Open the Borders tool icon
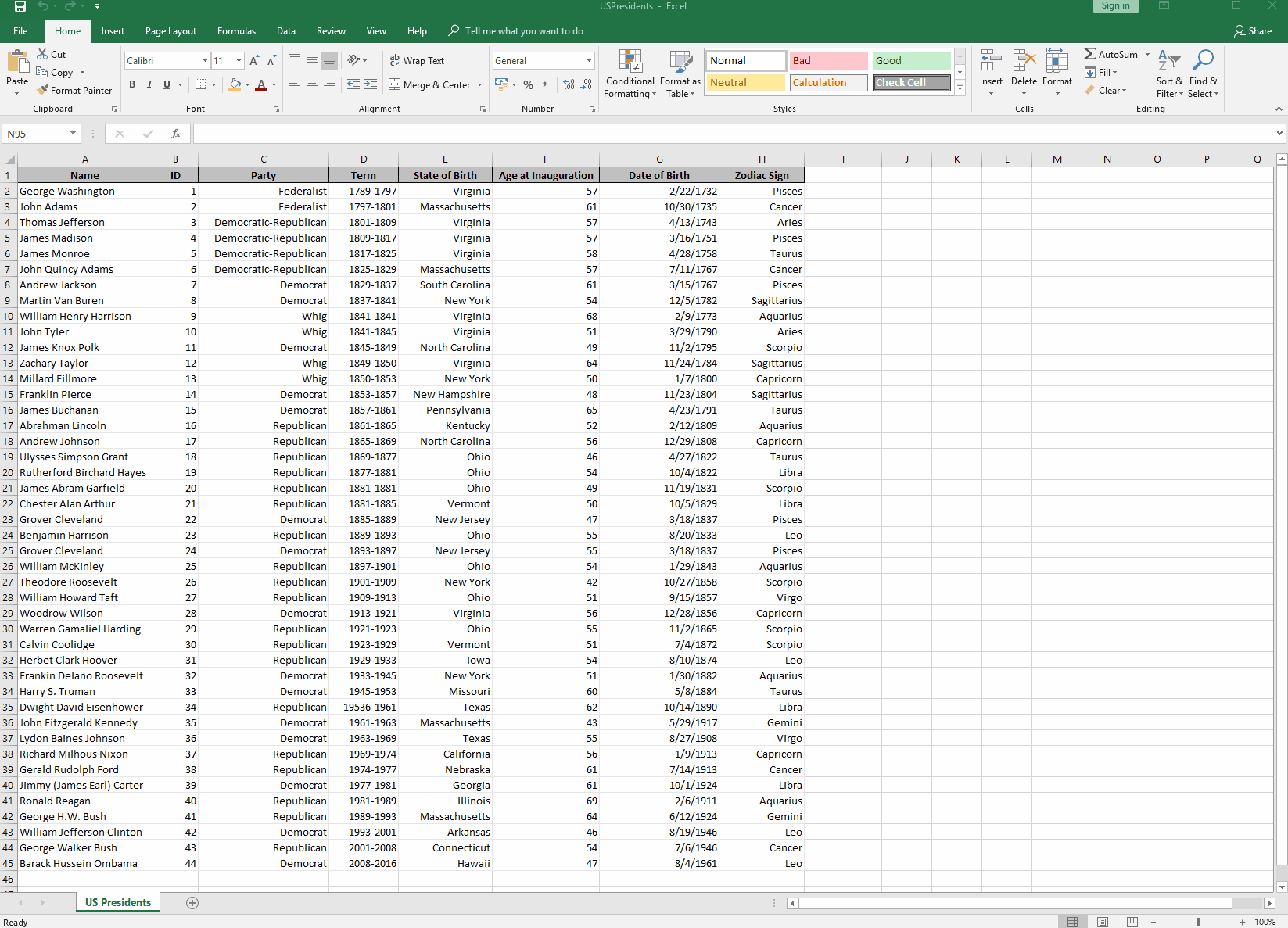This screenshot has height=928, width=1288. pyautogui.click(x=201, y=84)
